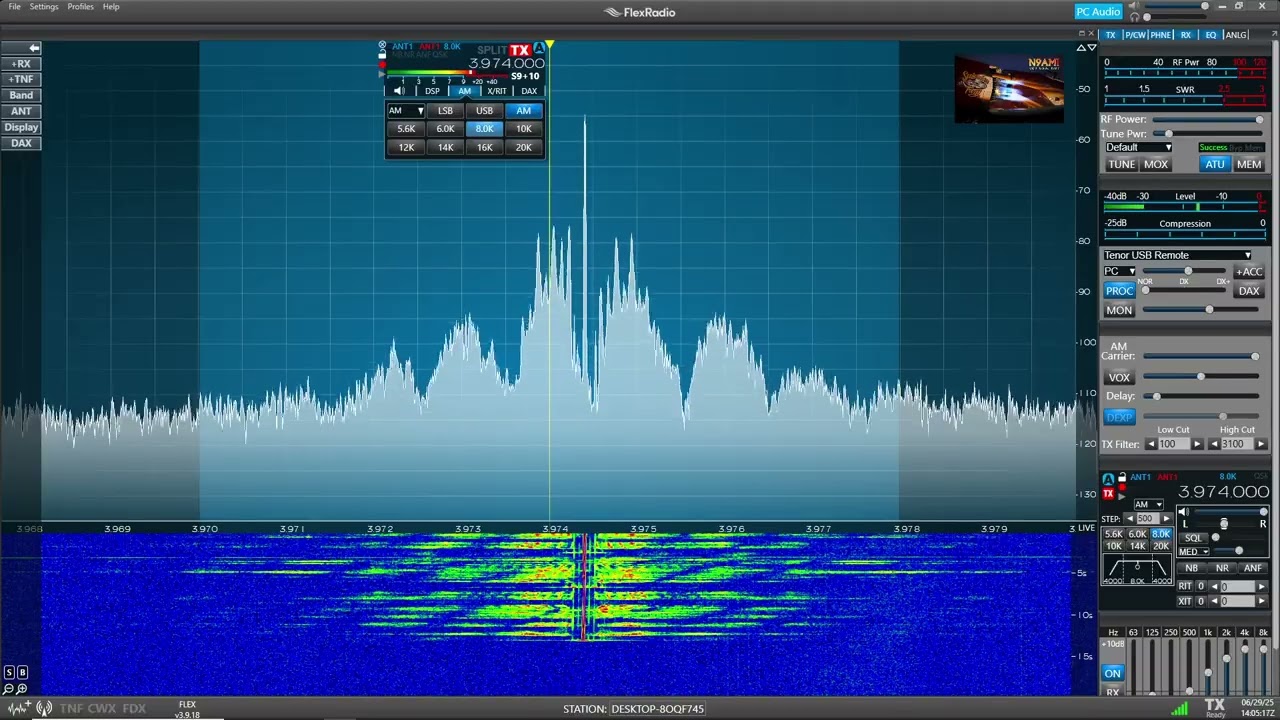Toggle the ATU antenna tuner

(x=1214, y=165)
